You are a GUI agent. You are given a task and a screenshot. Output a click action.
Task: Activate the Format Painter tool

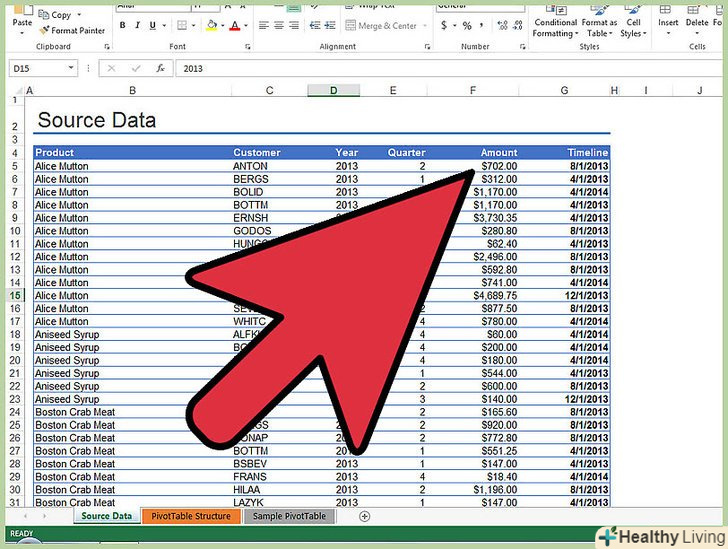tap(72, 31)
